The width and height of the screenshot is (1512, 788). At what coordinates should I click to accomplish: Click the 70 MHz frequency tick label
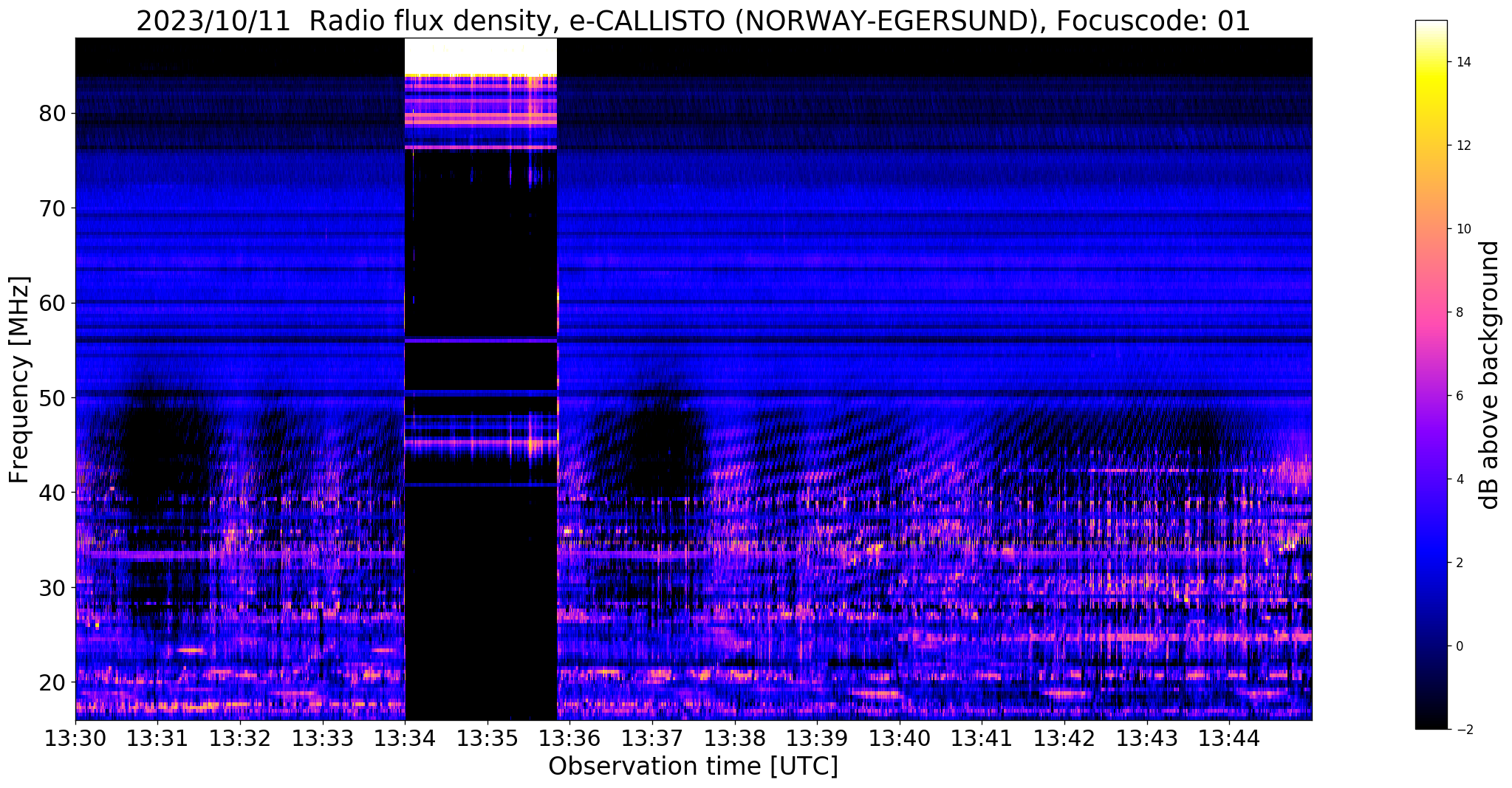click(x=52, y=208)
